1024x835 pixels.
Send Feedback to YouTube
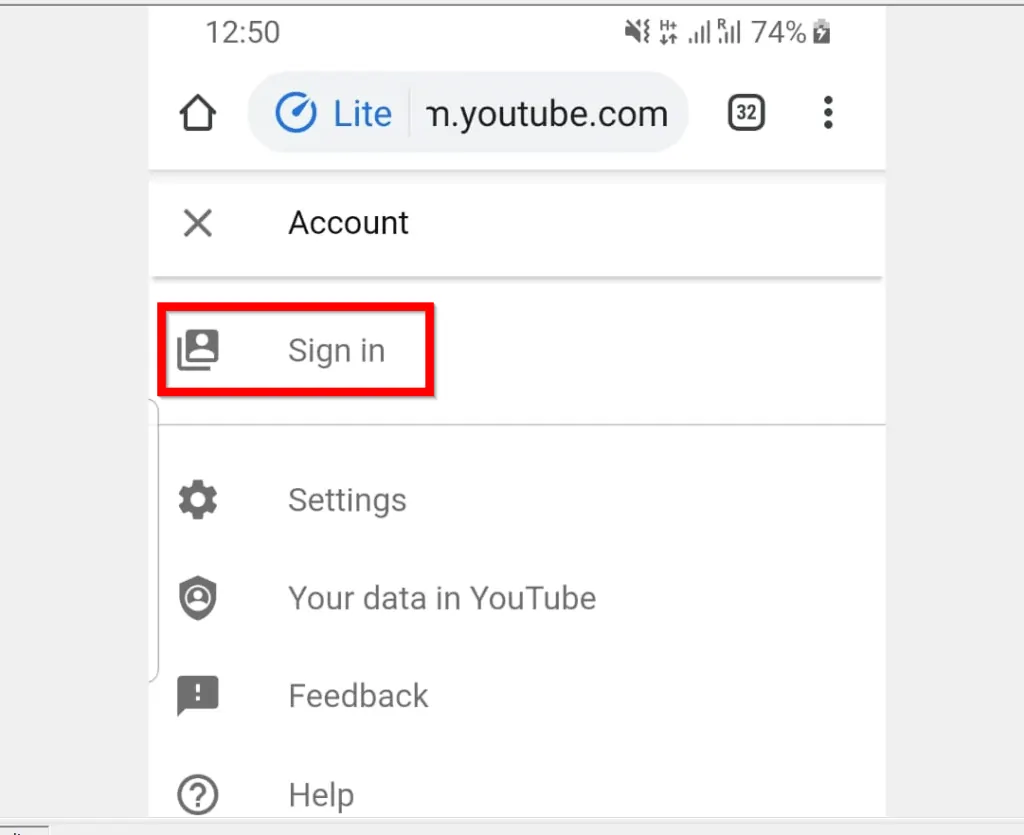[358, 695]
